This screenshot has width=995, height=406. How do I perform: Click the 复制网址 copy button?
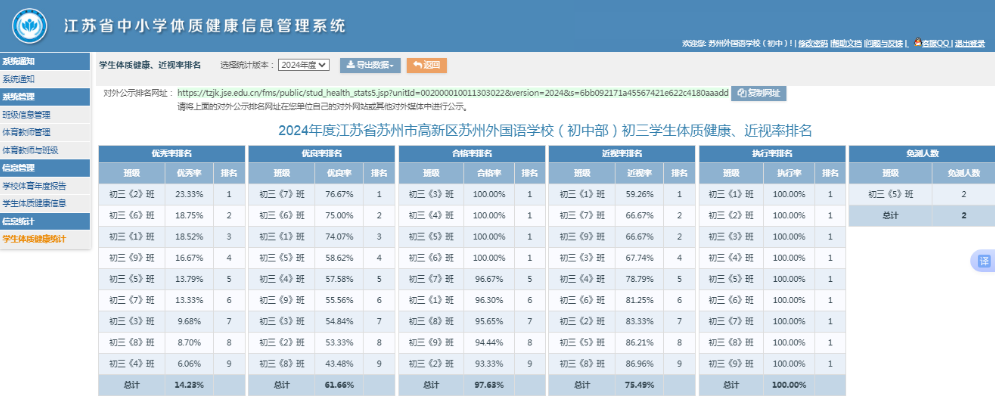759,93
